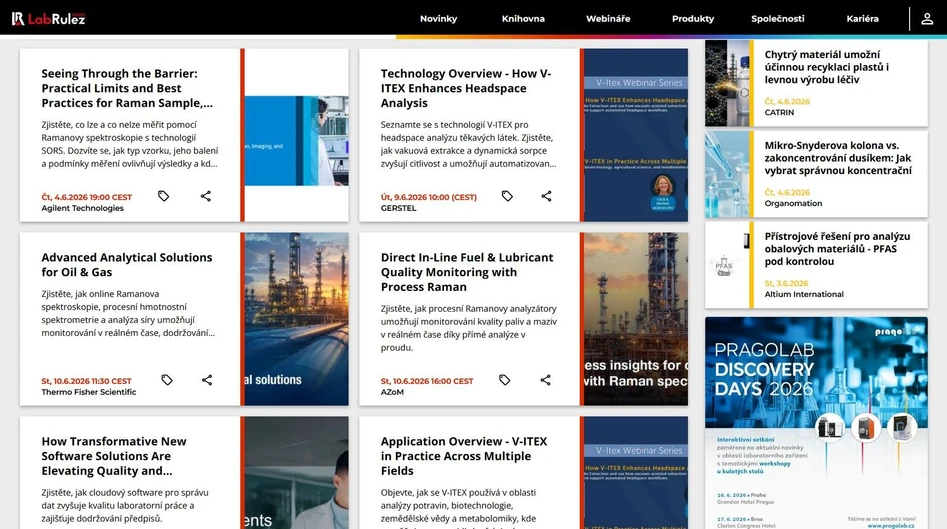947x529 pixels.
Task: Click the V-ITEX headspace description starting Seznamte se
Action: 469,144
